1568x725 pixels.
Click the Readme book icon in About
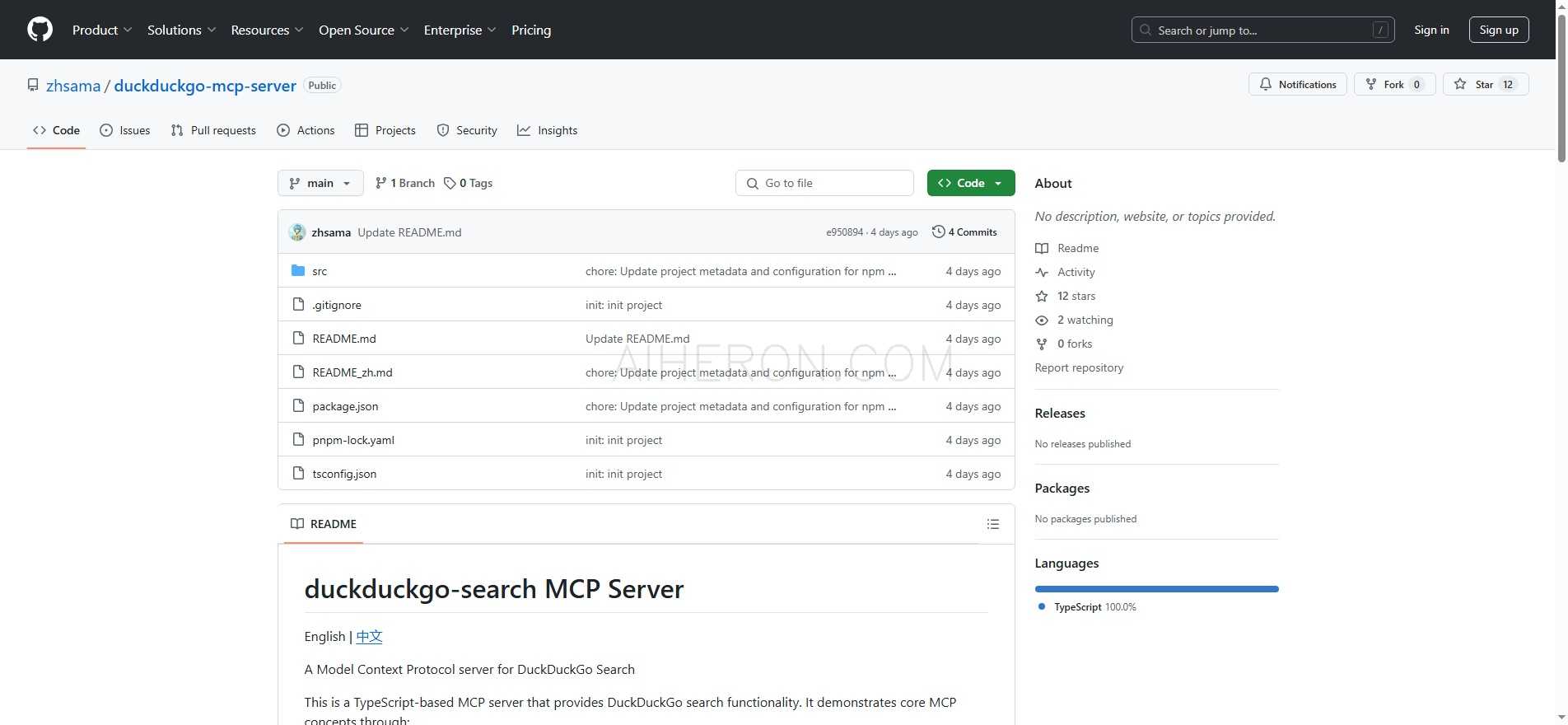point(1042,248)
